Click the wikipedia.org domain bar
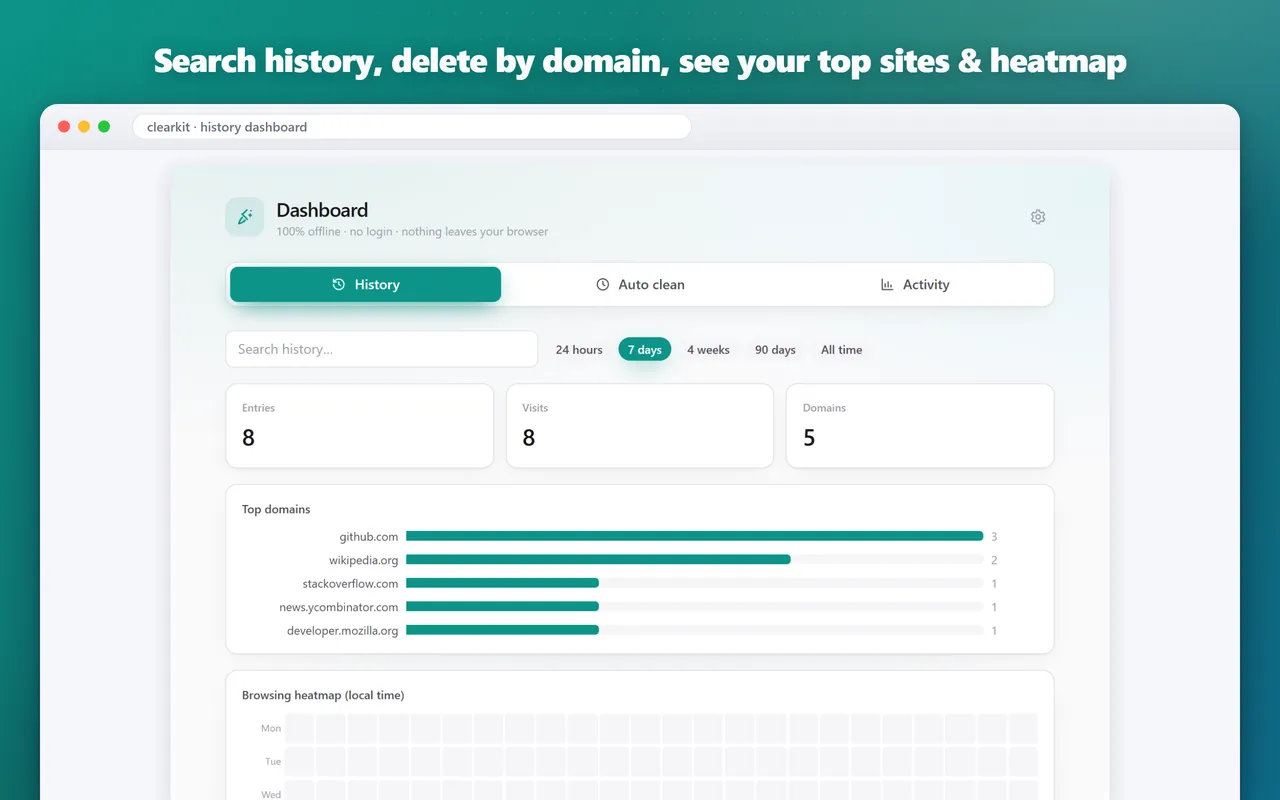 click(598, 560)
